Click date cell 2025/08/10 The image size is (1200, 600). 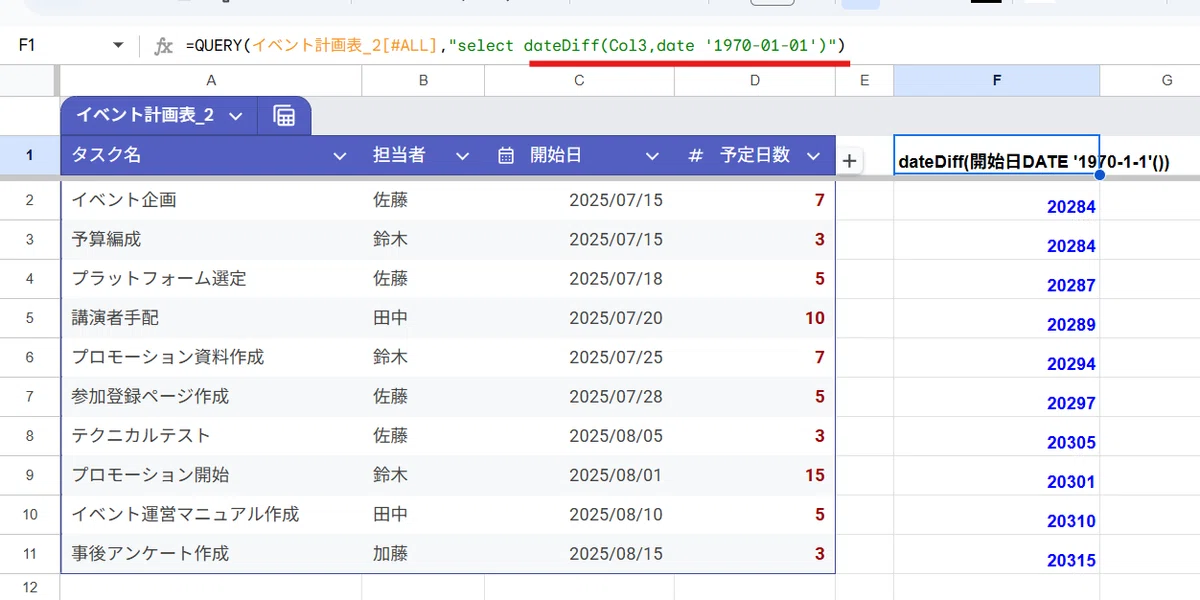[x=579, y=515]
